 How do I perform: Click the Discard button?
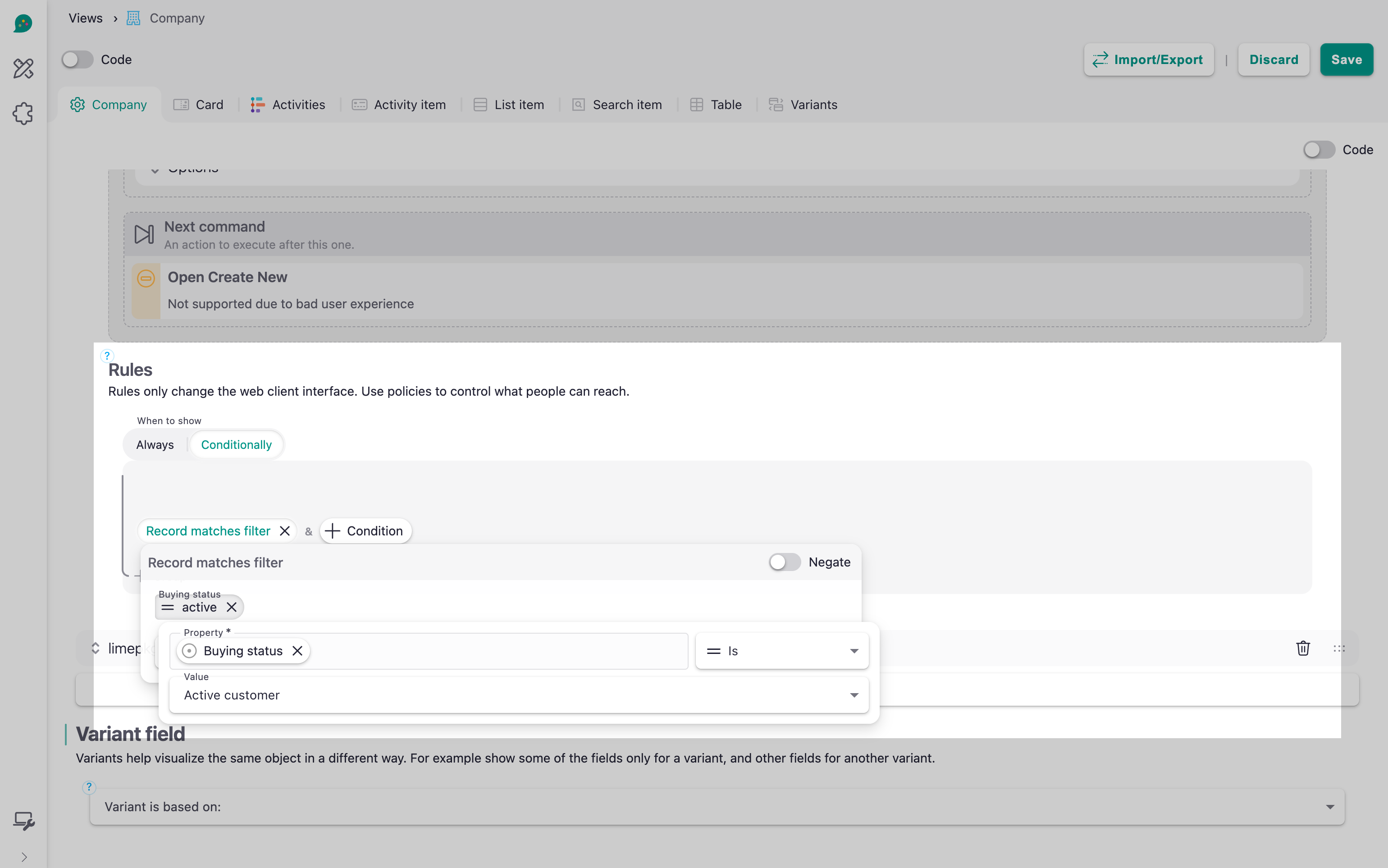point(1273,59)
